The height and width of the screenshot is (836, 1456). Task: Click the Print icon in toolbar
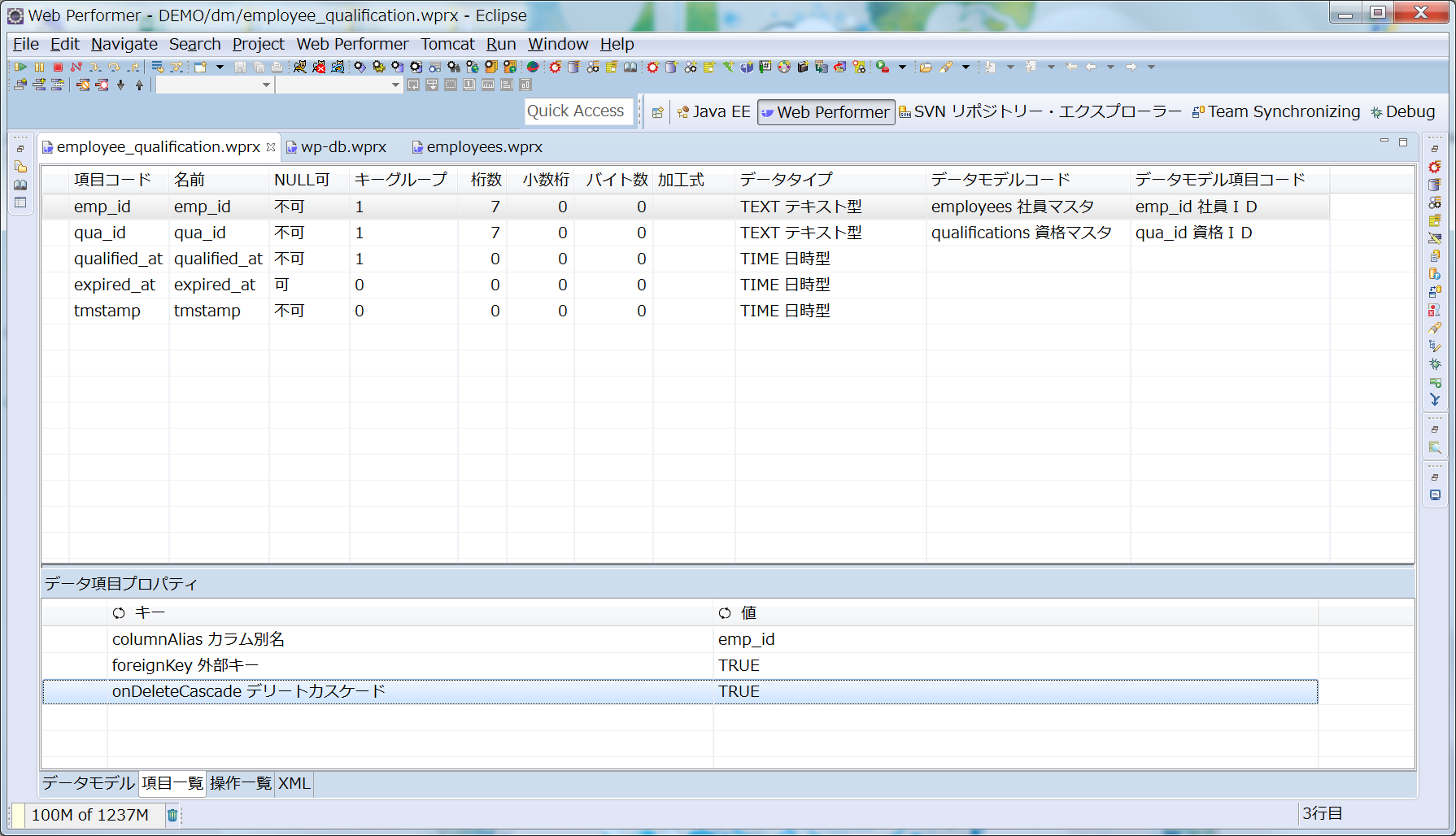tap(277, 67)
